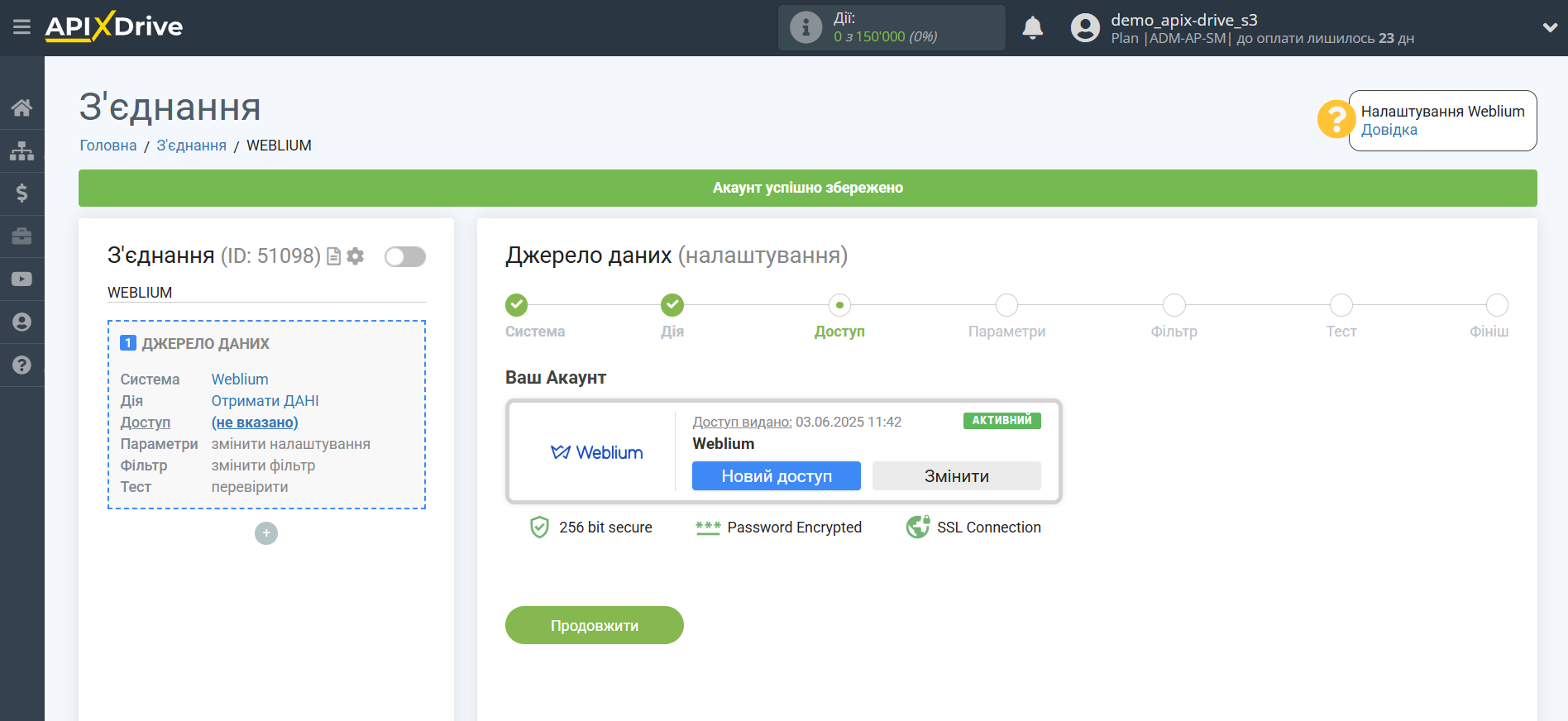The image size is (1568, 721).
Task: Go to З'єднання breadcrumb
Action: point(192,146)
